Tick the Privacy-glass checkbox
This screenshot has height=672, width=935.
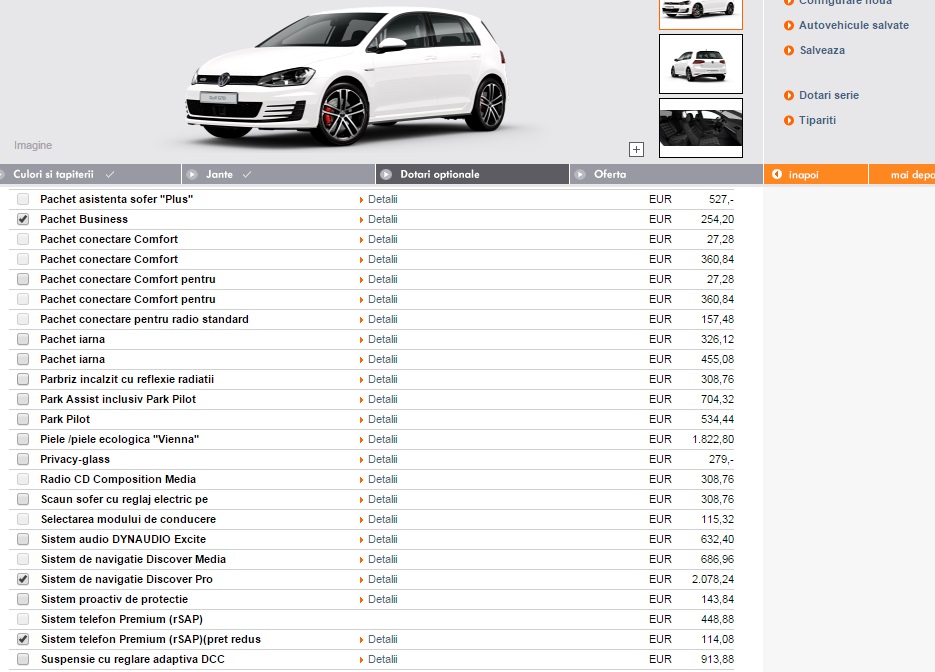pyautogui.click(x=23, y=459)
